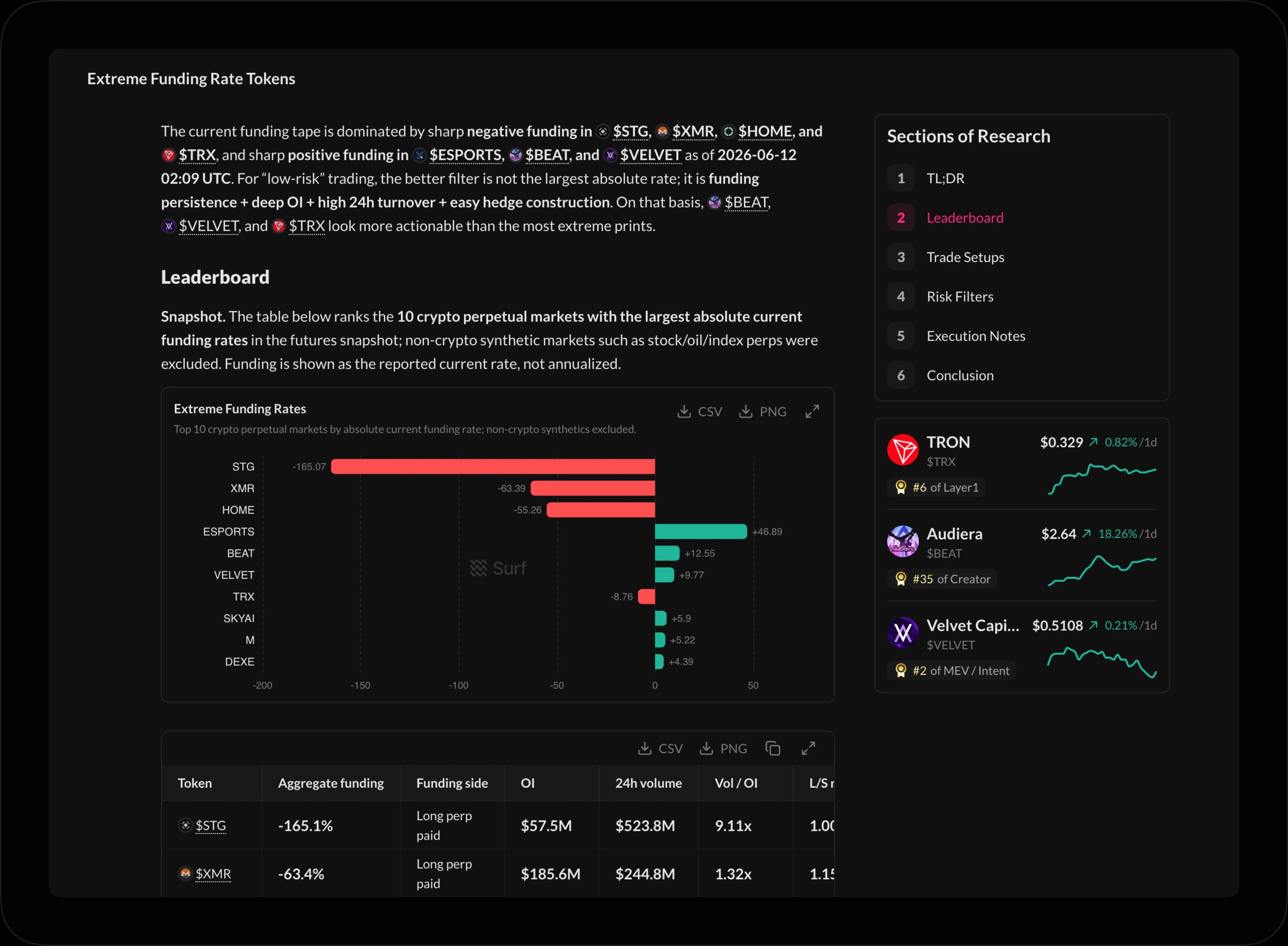Open the #6 of Layer1 rank badge
Screen dimensions: 1288x946
936,487
